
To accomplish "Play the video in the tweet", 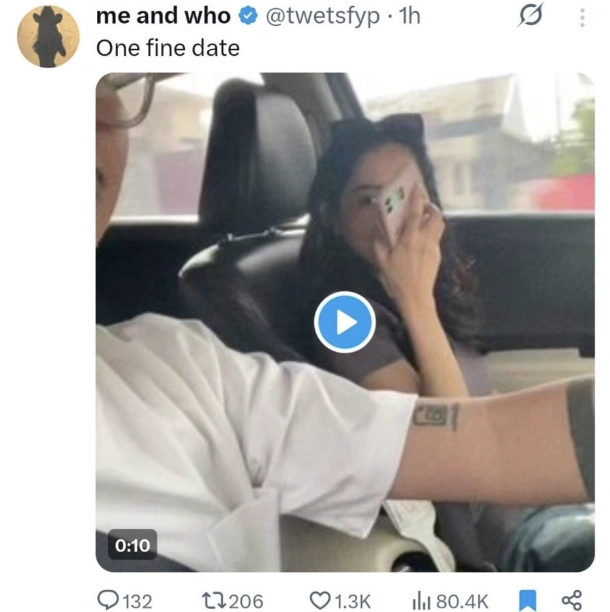I will (344, 322).
